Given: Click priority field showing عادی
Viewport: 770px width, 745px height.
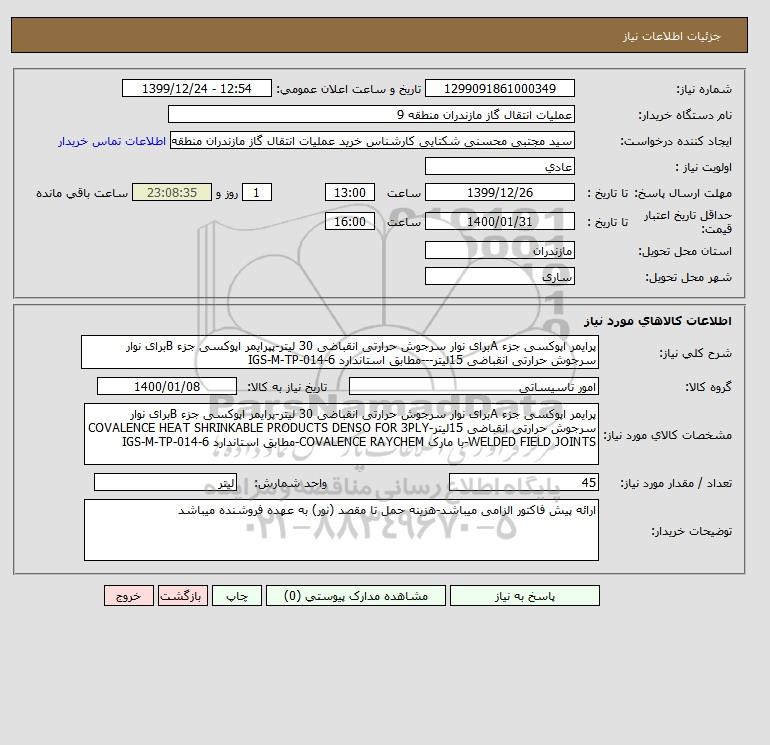Looking at the screenshot, I should point(499,166).
